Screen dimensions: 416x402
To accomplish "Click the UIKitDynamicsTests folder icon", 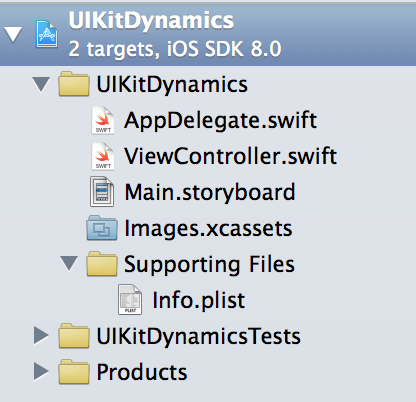I will 74,336.
